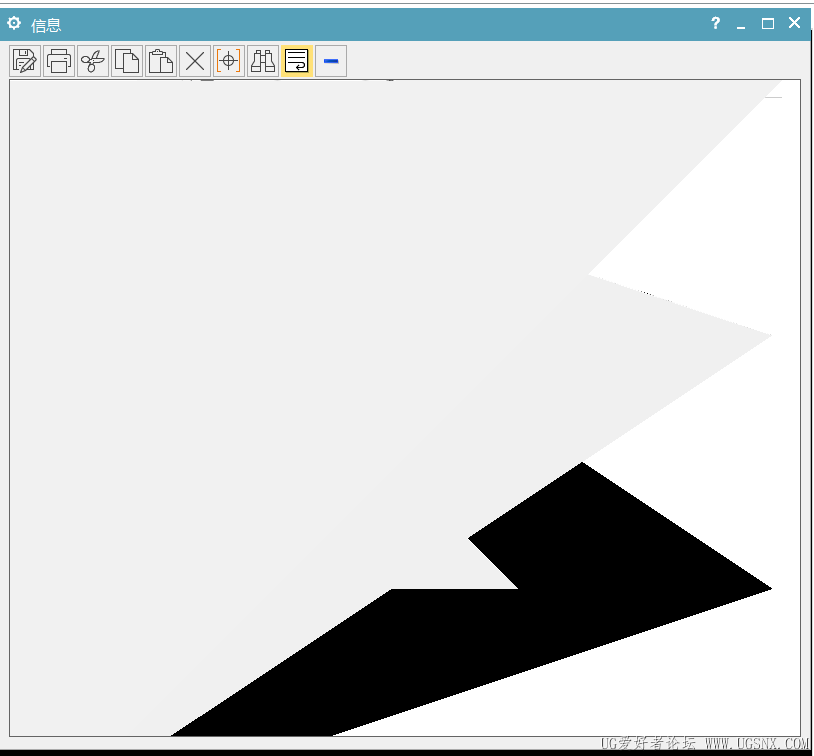Screen dimensions: 814x756
Task: Click the Paste clipboard icon
Action: pos(161,61)
